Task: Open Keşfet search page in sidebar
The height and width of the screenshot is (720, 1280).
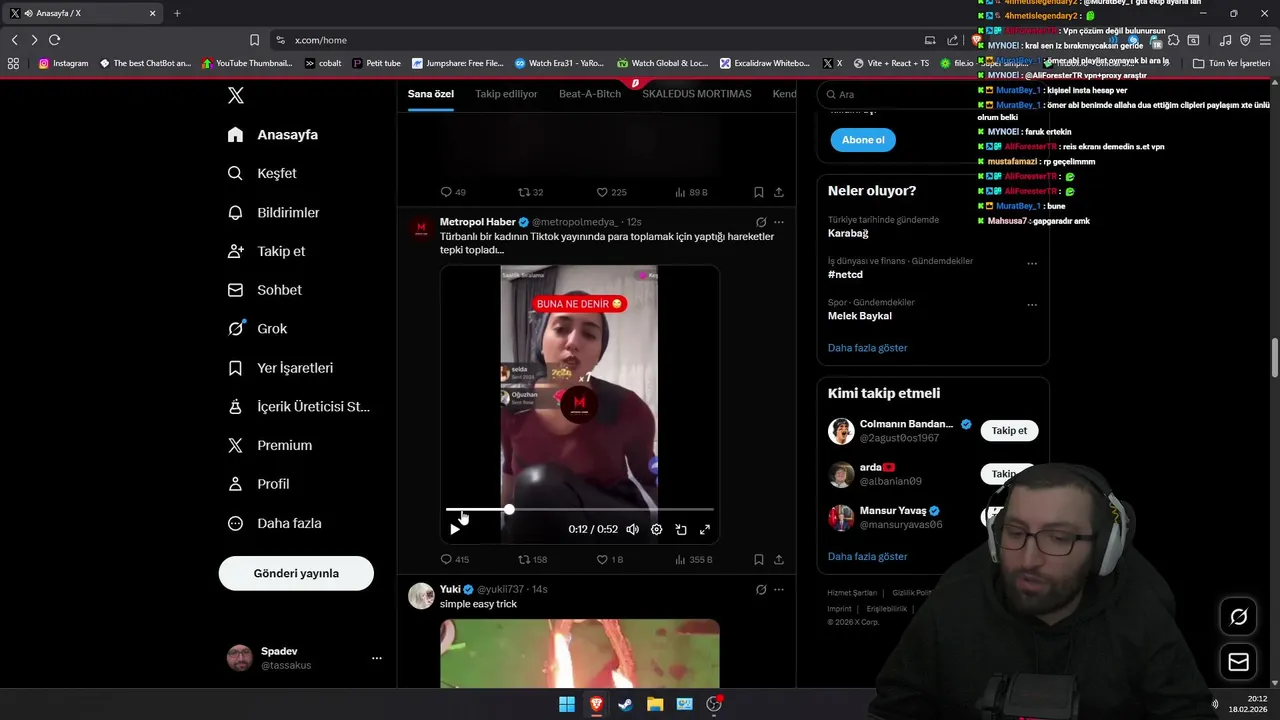Action: [x=262, y=173]
